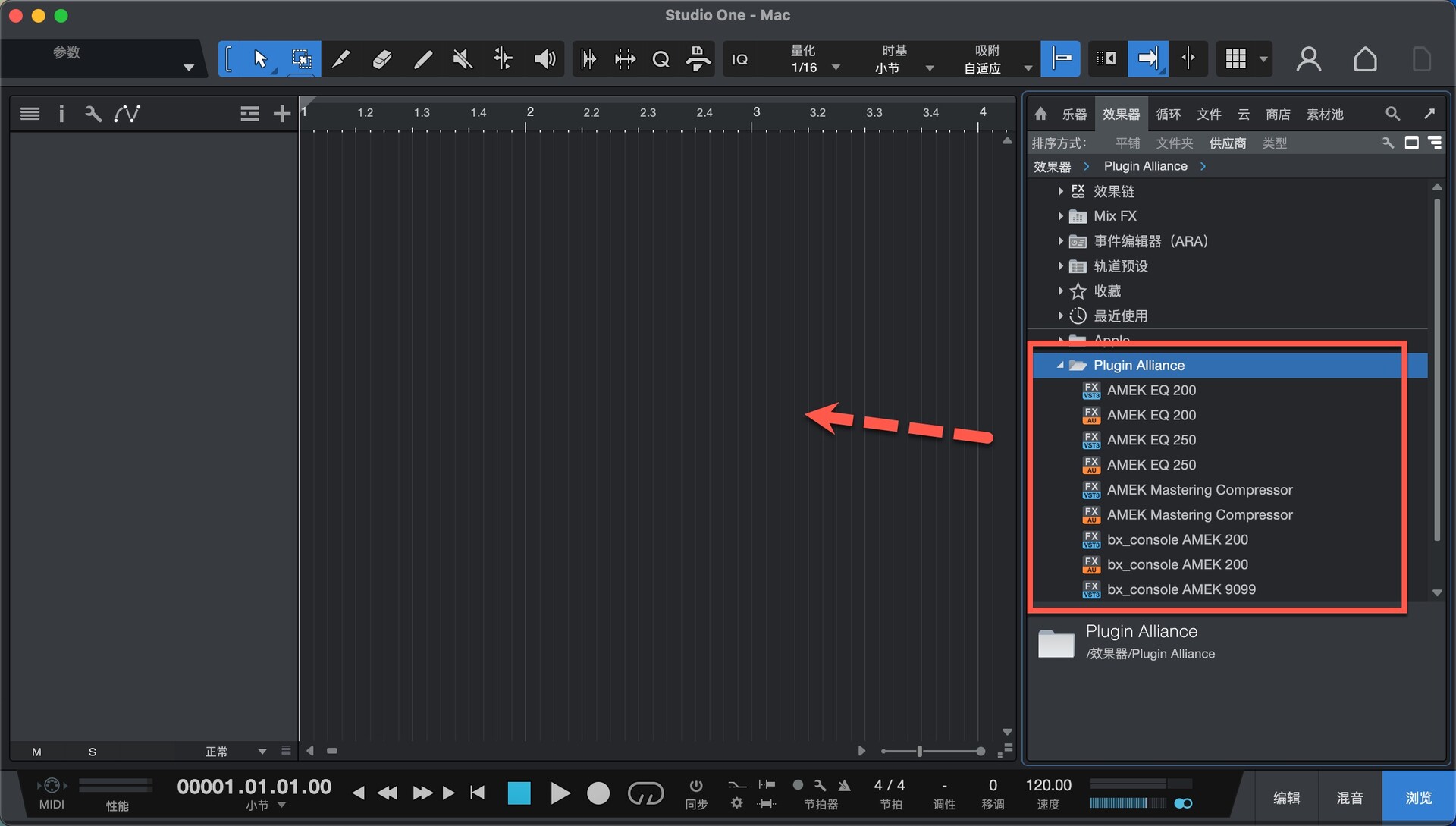1456x826 pixels.
Task: Add a track with the plus button
Action: coord(282,114)
